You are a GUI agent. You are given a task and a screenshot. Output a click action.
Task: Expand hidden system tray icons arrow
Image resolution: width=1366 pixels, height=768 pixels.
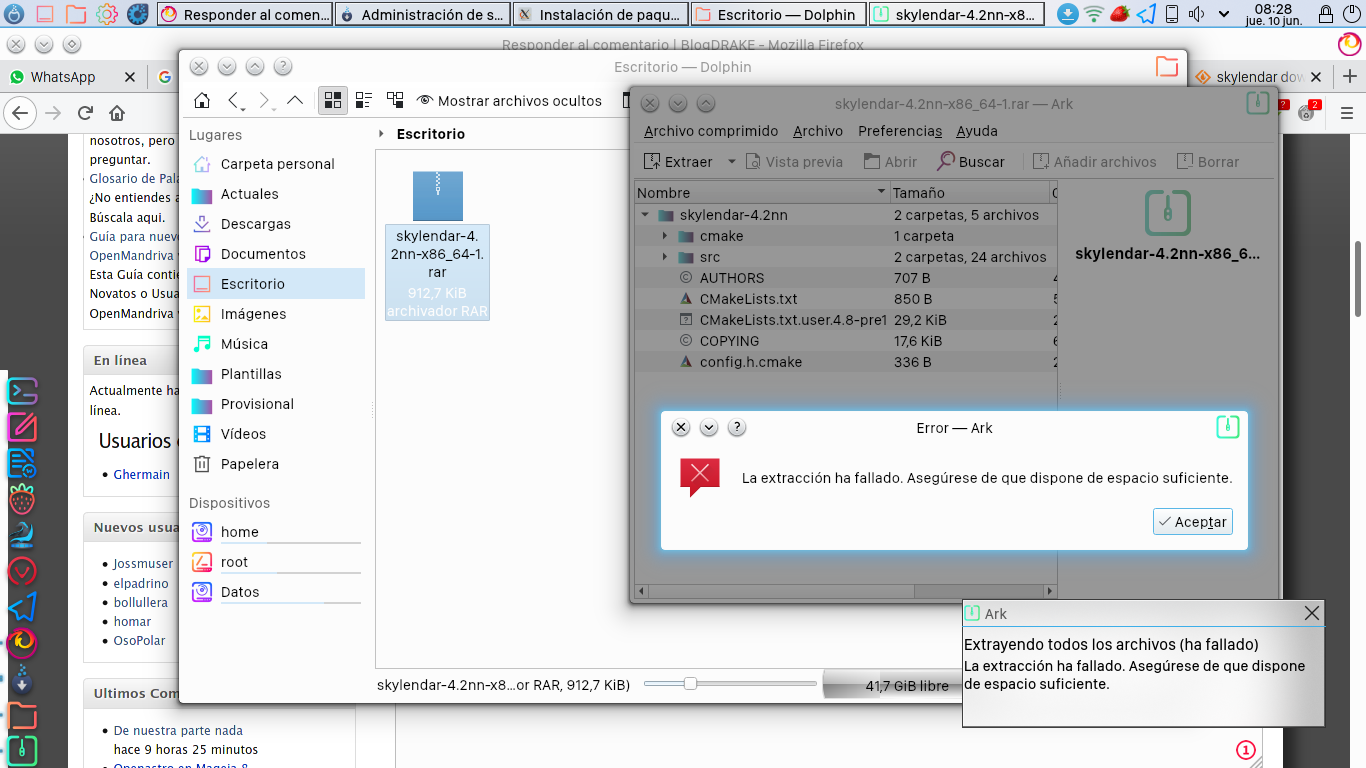[1222, 14]
